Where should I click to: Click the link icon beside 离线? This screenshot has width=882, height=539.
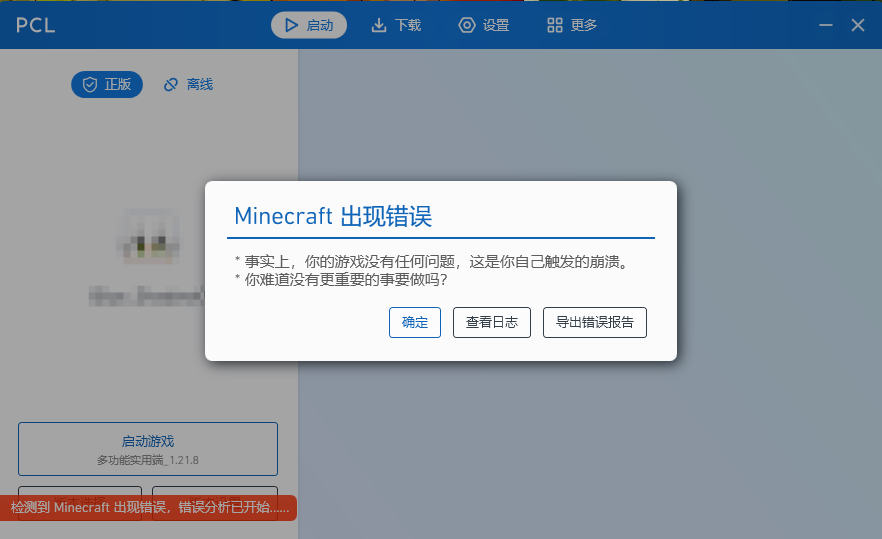coord(171,84)
